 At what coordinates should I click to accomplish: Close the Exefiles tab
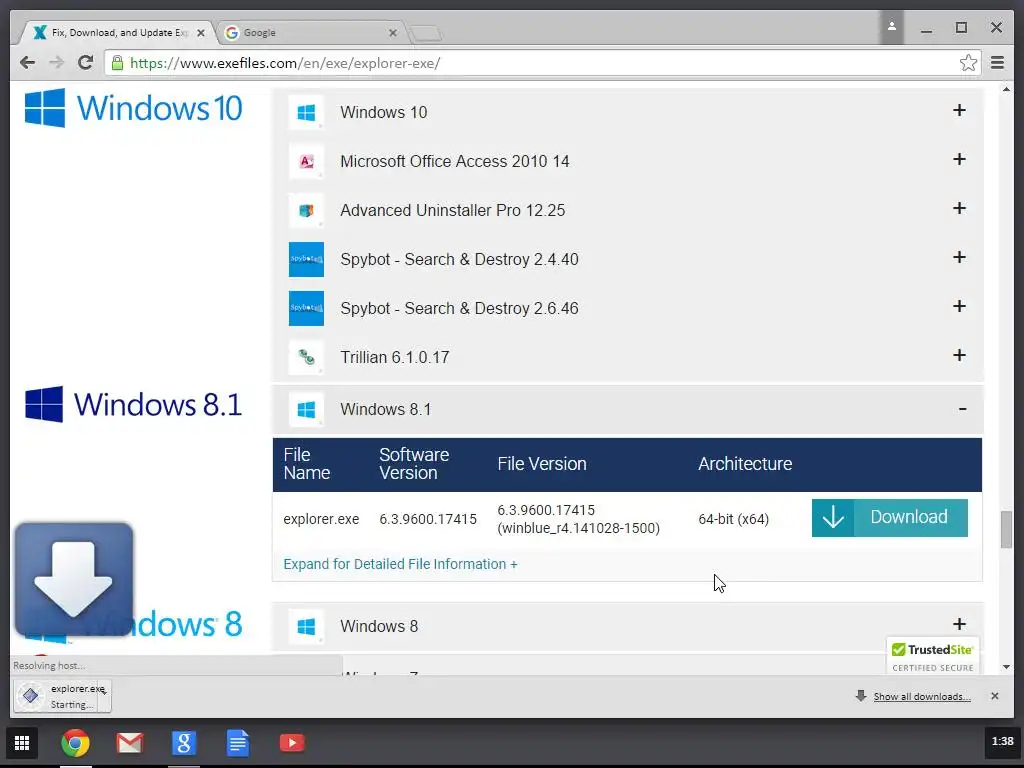click(x=200, y=33)
